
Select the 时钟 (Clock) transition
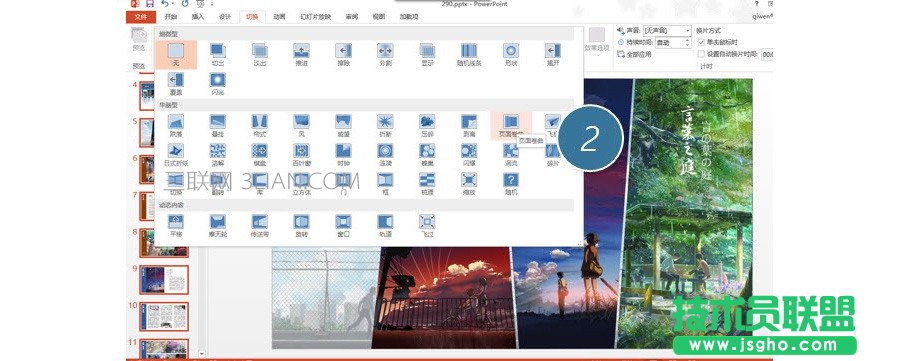tap(343, 155)
